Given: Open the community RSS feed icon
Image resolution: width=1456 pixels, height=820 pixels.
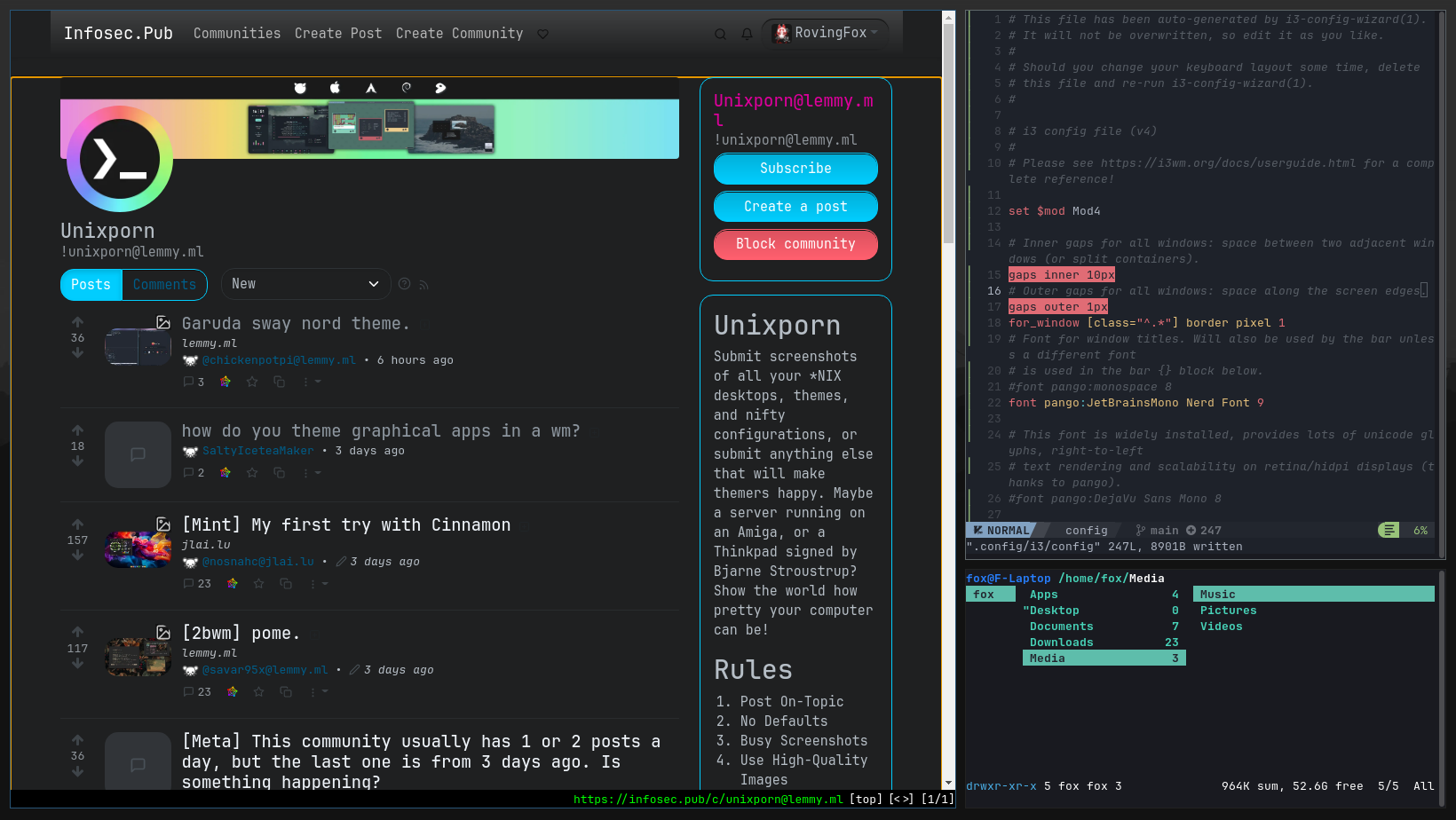Looking at the screenshot, I should pyautogui.click(x=423, y=285).
